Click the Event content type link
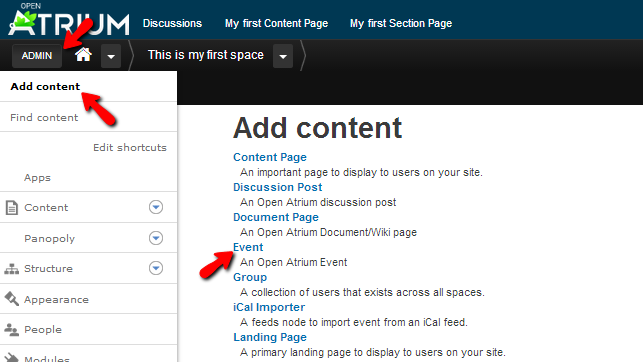This screenshot has width=643, height=362. (x=248, y=247)
